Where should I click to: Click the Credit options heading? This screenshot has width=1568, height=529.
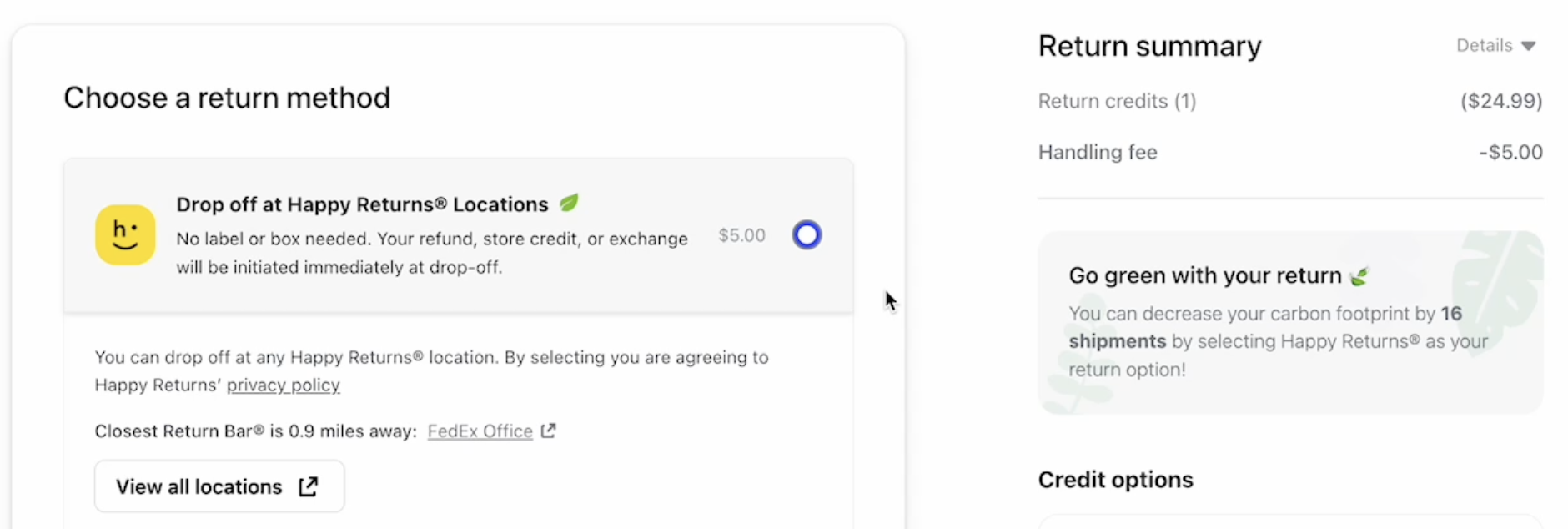[1115, 480]
